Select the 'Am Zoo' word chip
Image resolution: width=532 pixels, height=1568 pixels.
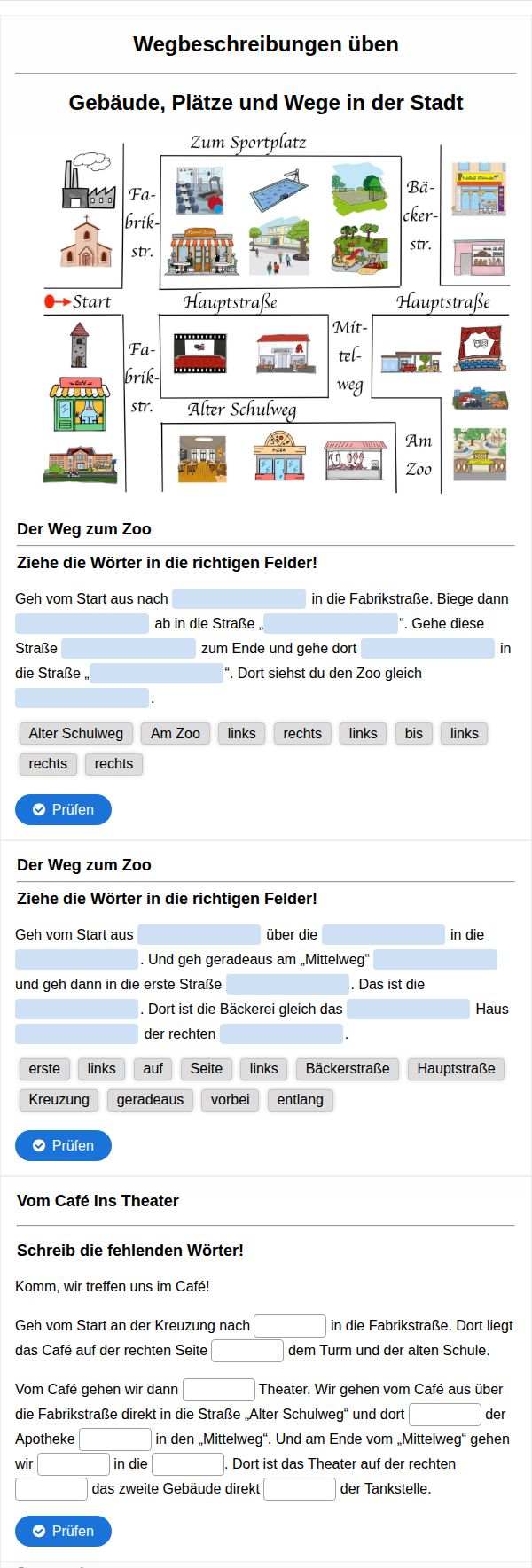coord(176,734)
